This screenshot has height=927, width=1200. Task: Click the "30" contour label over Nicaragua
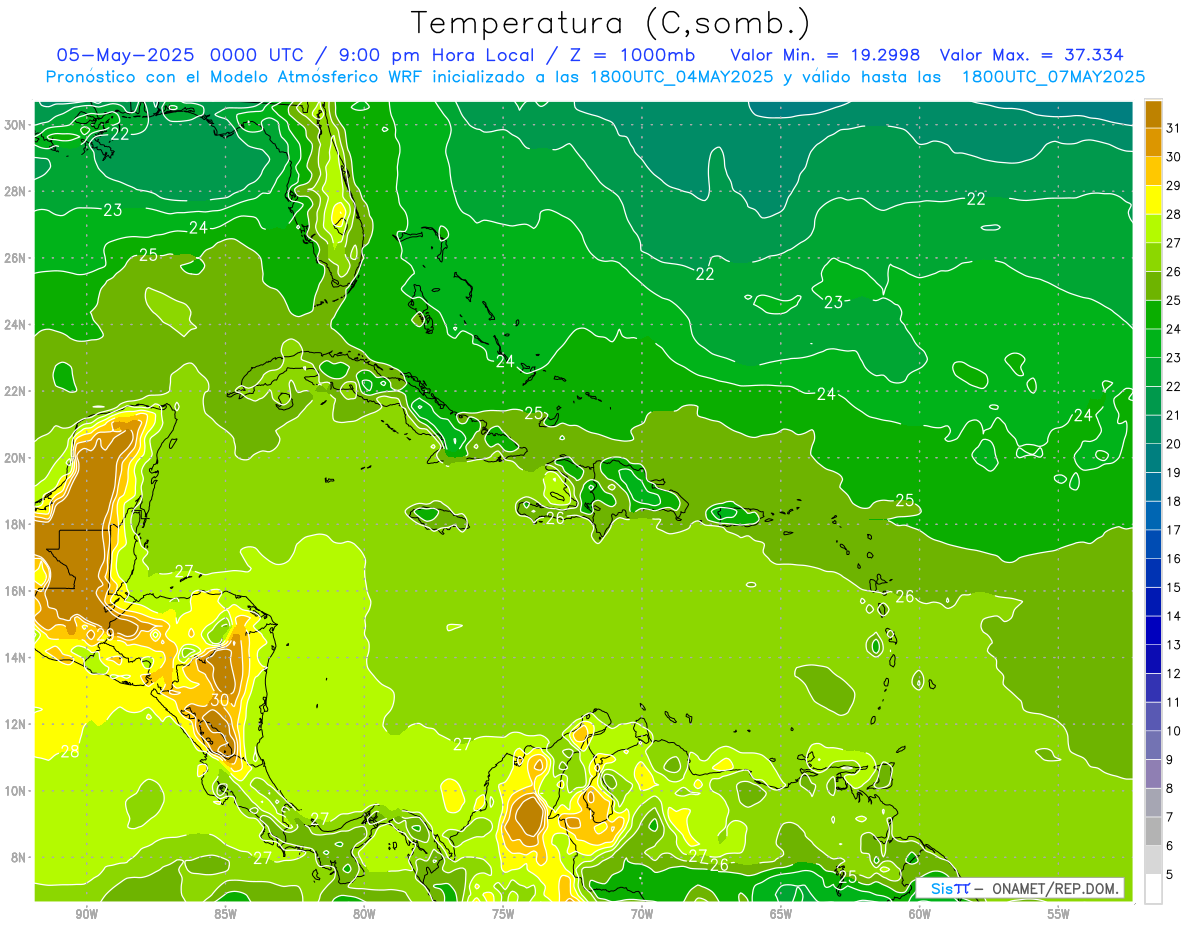[x=220, y=699]
